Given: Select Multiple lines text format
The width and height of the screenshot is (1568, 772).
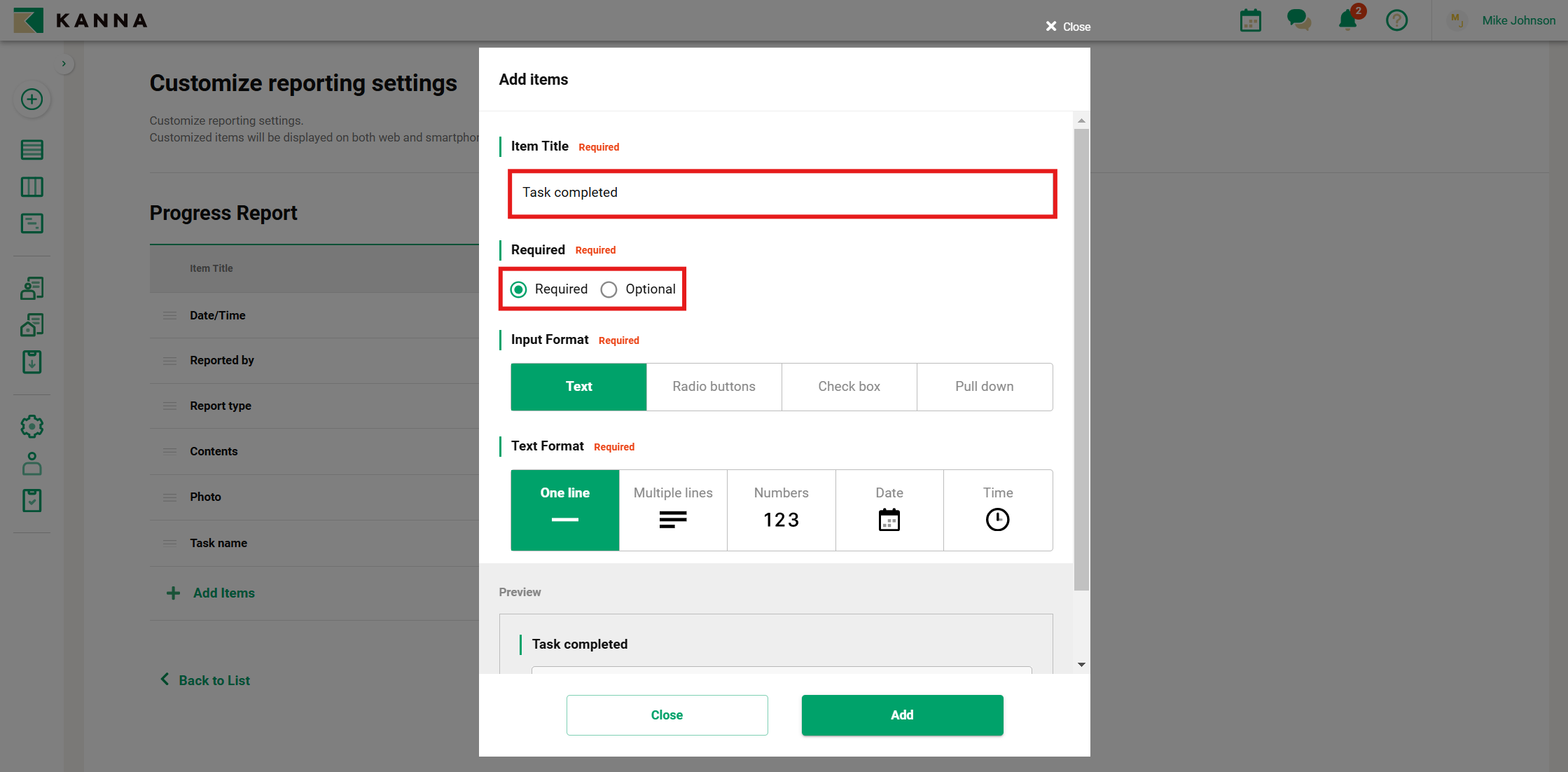Looking at the screenshot, I should [x=673, y=510].
